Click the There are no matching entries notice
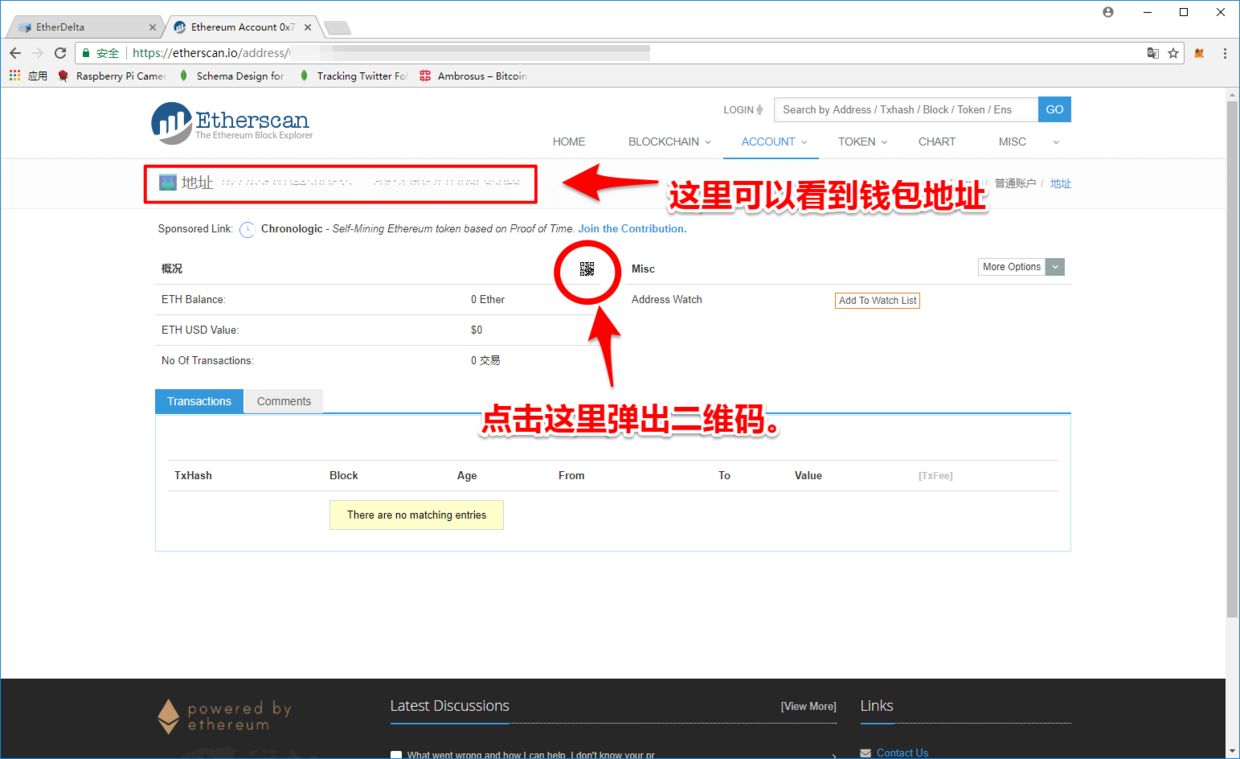The width and height of the screenshot is (1240, 759). click(x=417, y=515)
